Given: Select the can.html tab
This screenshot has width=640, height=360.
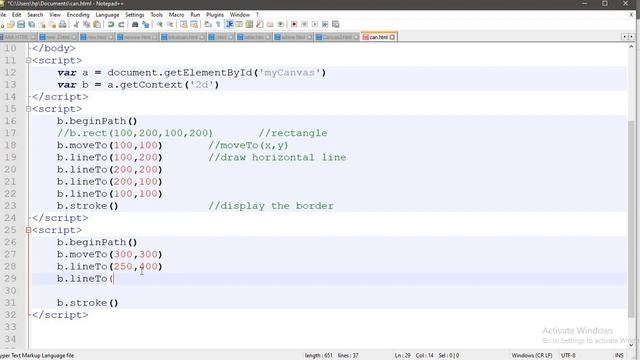Looking at the screenshot, I should click(379, 37).
